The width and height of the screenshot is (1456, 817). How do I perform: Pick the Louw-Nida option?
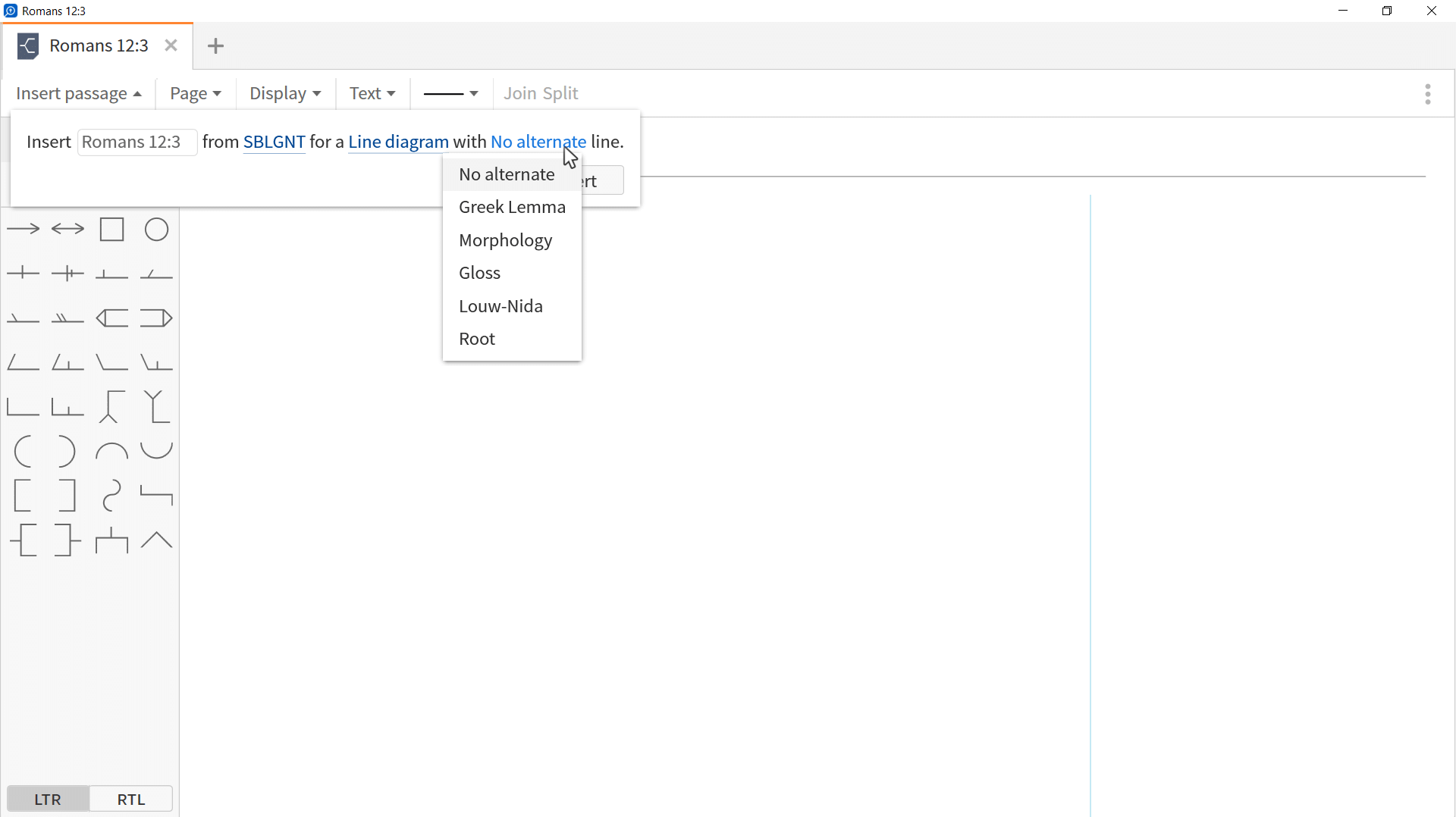pyautogui.click(x=500, y=306)
